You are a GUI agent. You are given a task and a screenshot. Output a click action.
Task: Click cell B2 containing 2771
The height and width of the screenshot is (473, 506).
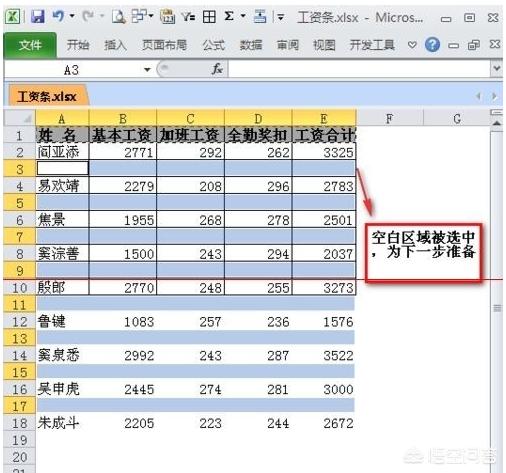pyautogui.click(x=123, y=152)
